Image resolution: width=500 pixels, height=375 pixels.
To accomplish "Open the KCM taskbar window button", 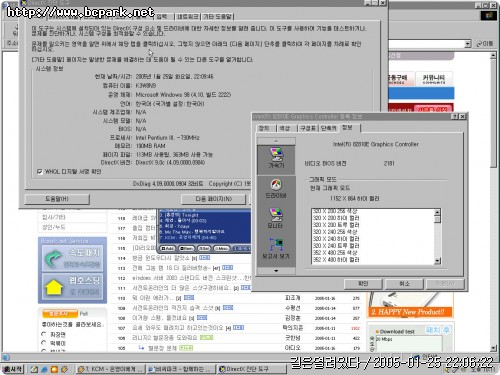I will click(110, 369).
